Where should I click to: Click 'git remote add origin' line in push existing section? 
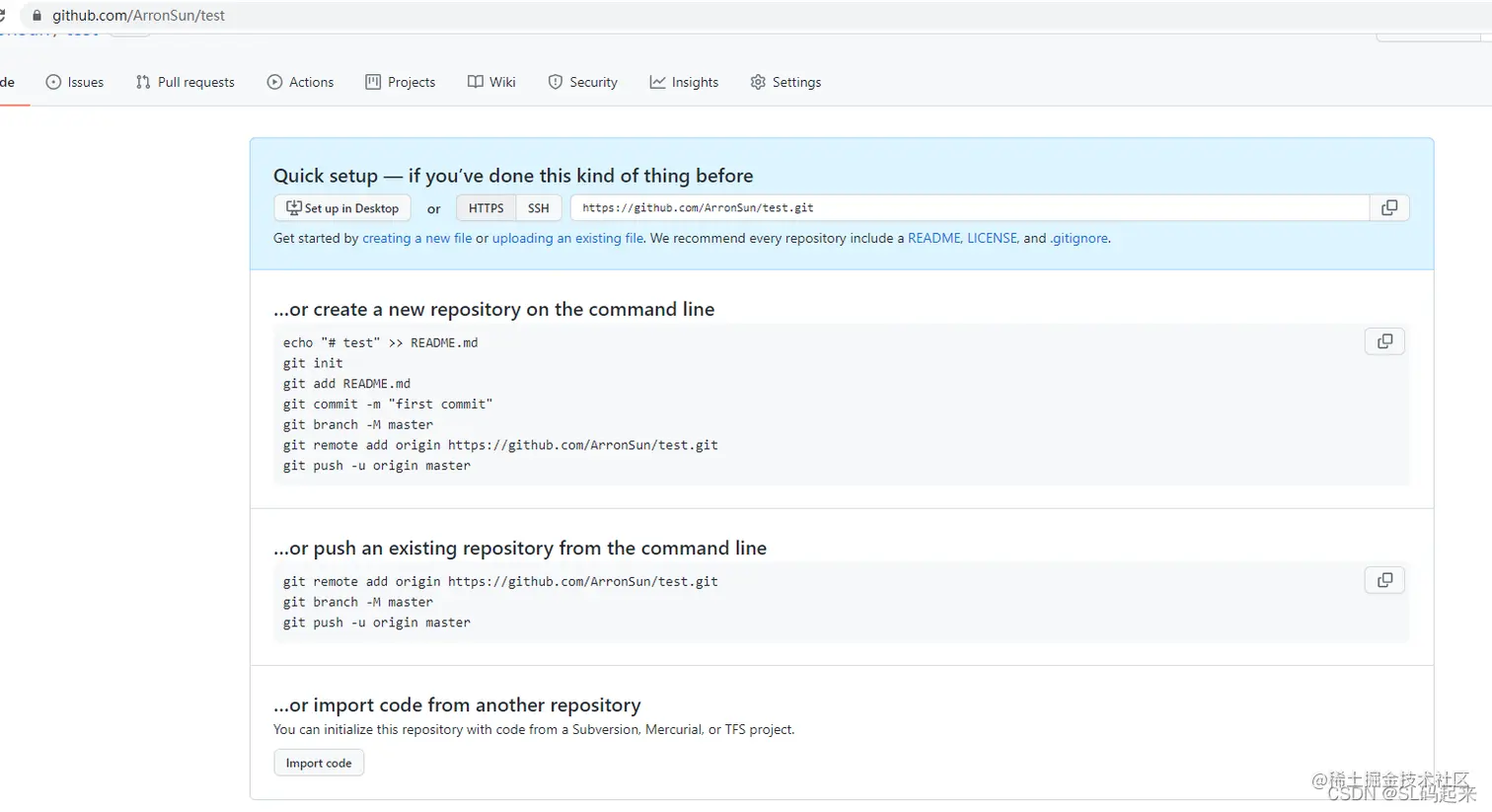pyautogui.click(x=500, y=582)
